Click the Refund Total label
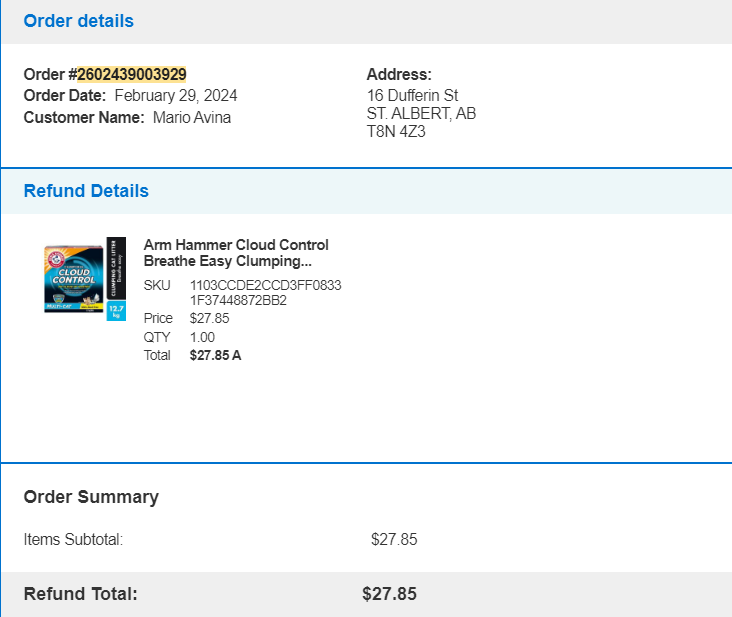Image resolution: width=732 pixels, height=617 pixels. click(81, 594)
